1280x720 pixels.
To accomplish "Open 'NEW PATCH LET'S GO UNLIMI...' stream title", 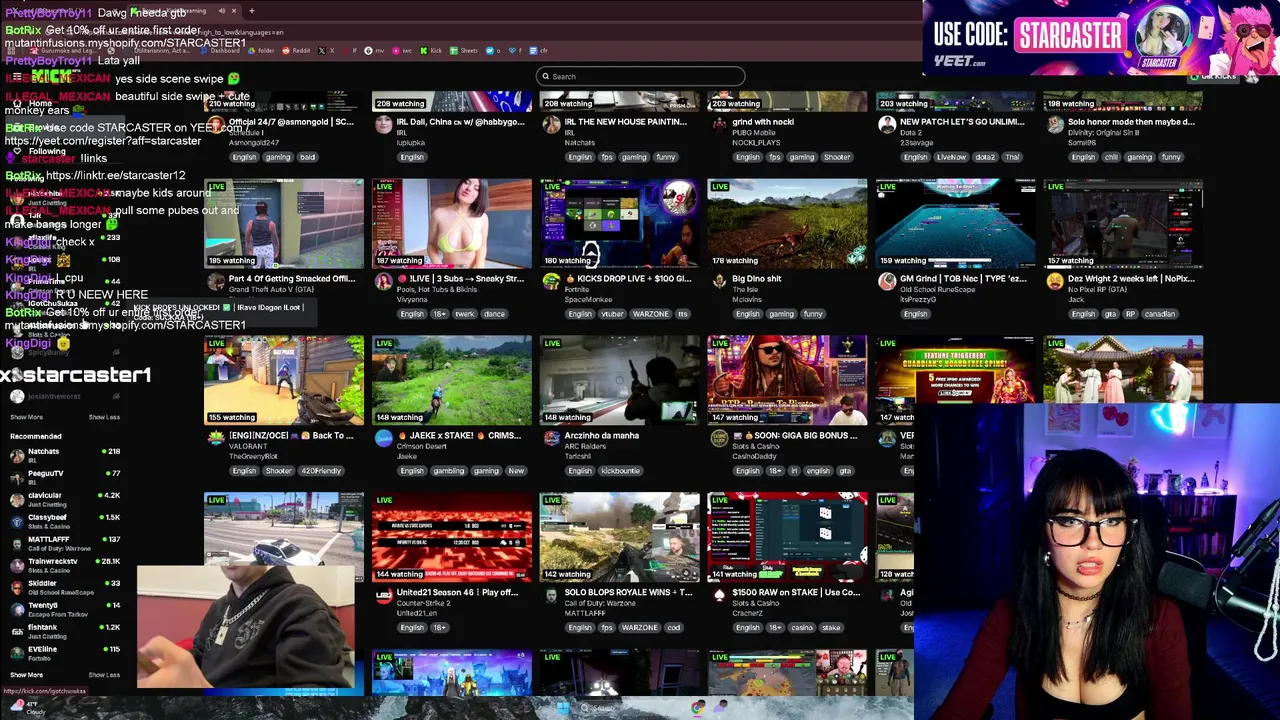I will [x=962, y=122].
